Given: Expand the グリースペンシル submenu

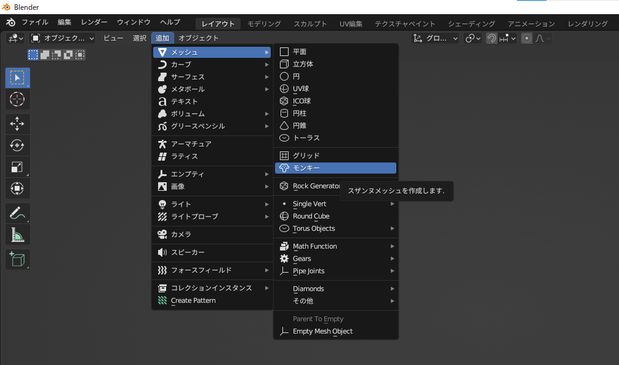Looking at the screenshot, I should click(x=212, y=126).
